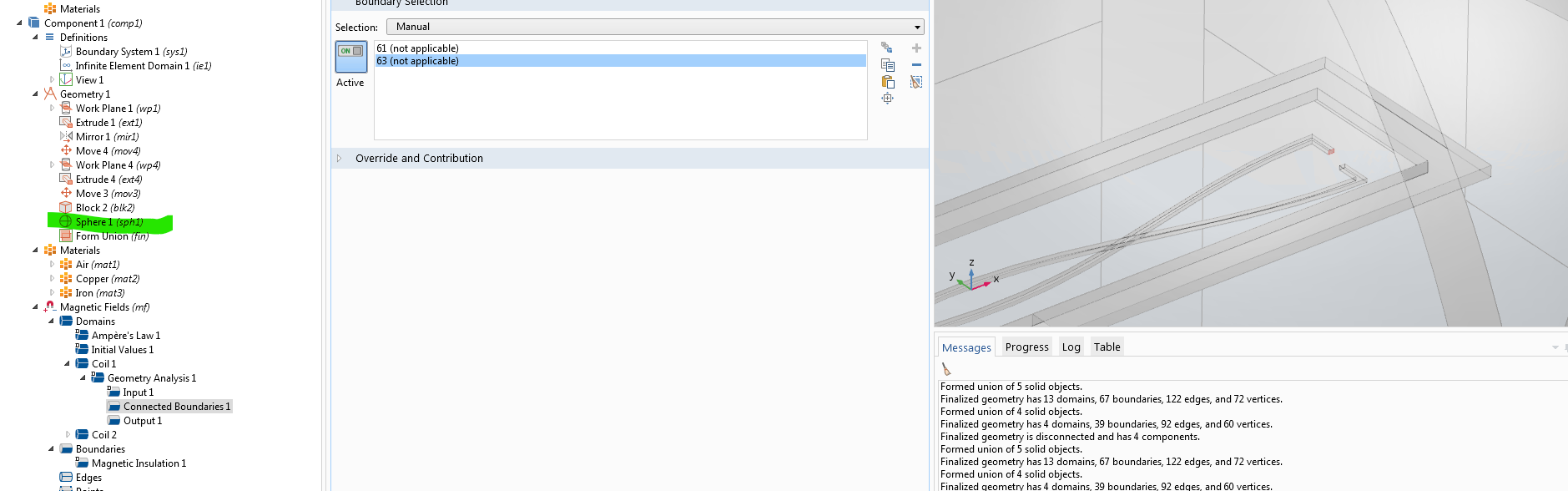The image size is (1568, 491).
Task: Toggle the Active selection switch
Action: coord(350,56)
